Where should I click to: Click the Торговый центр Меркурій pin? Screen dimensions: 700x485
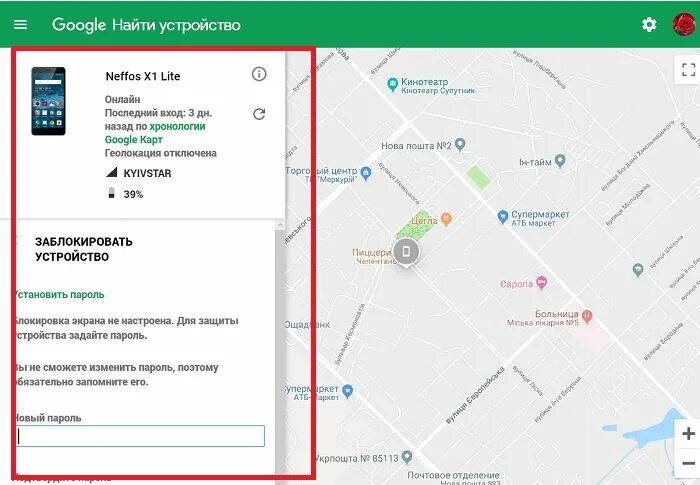(366, 173)
